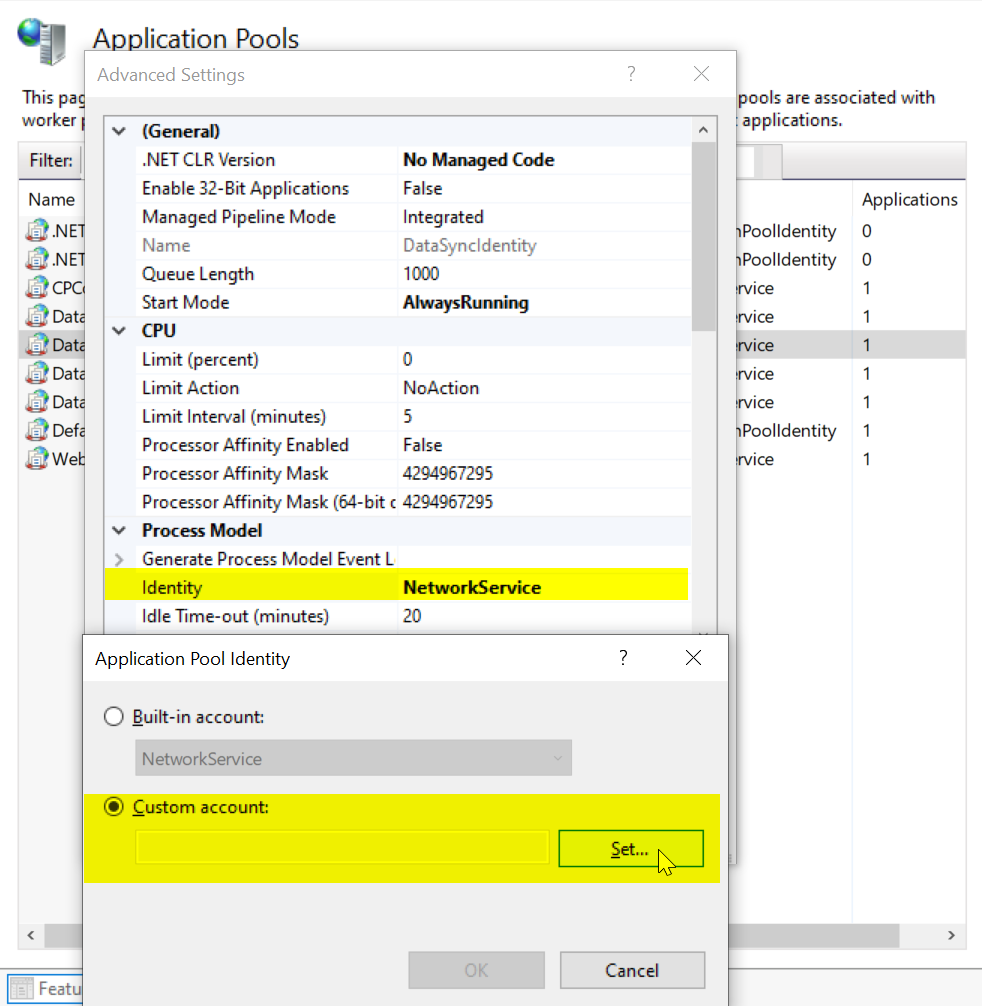Image resolution: width=982 pixels, height=1006 pixels.
Task: Click the Defa application pool icon
Action: pos(38,431)
